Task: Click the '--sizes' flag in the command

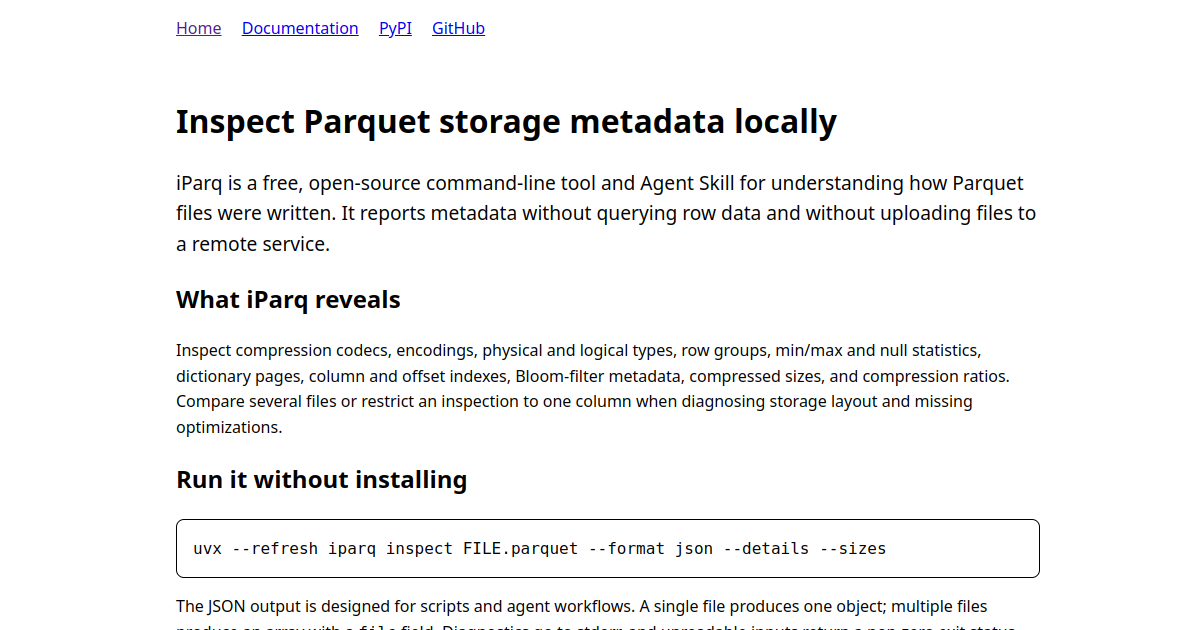Action: coord(853,548)
